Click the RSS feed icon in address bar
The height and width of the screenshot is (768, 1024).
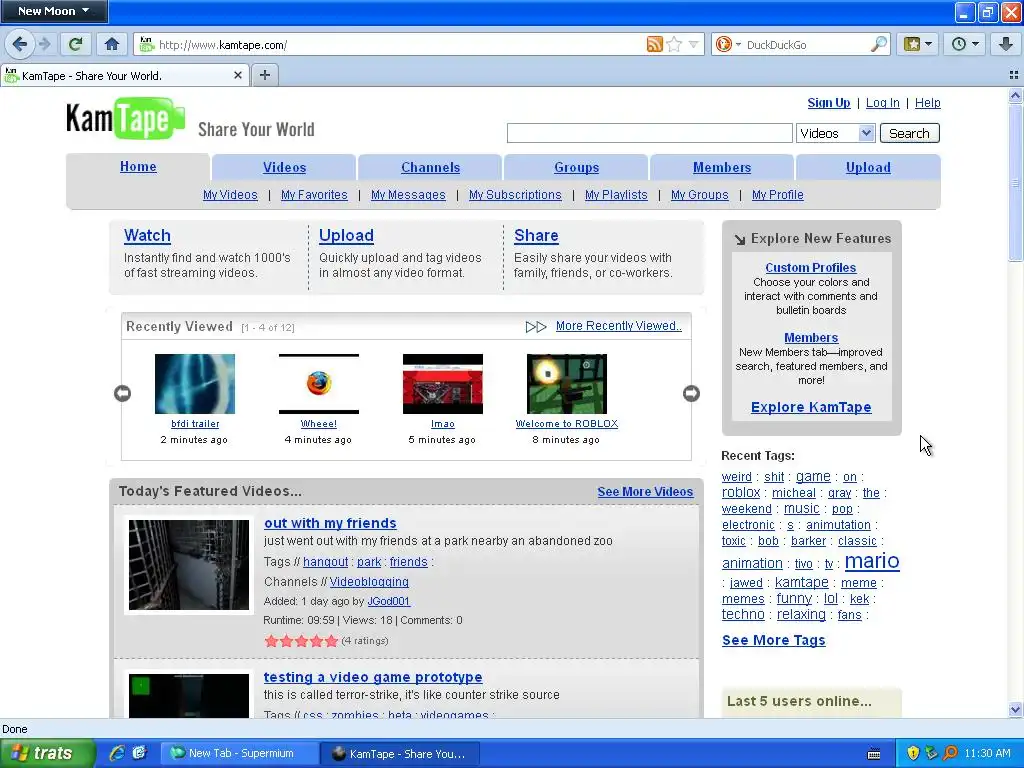[x=654, y=44]
